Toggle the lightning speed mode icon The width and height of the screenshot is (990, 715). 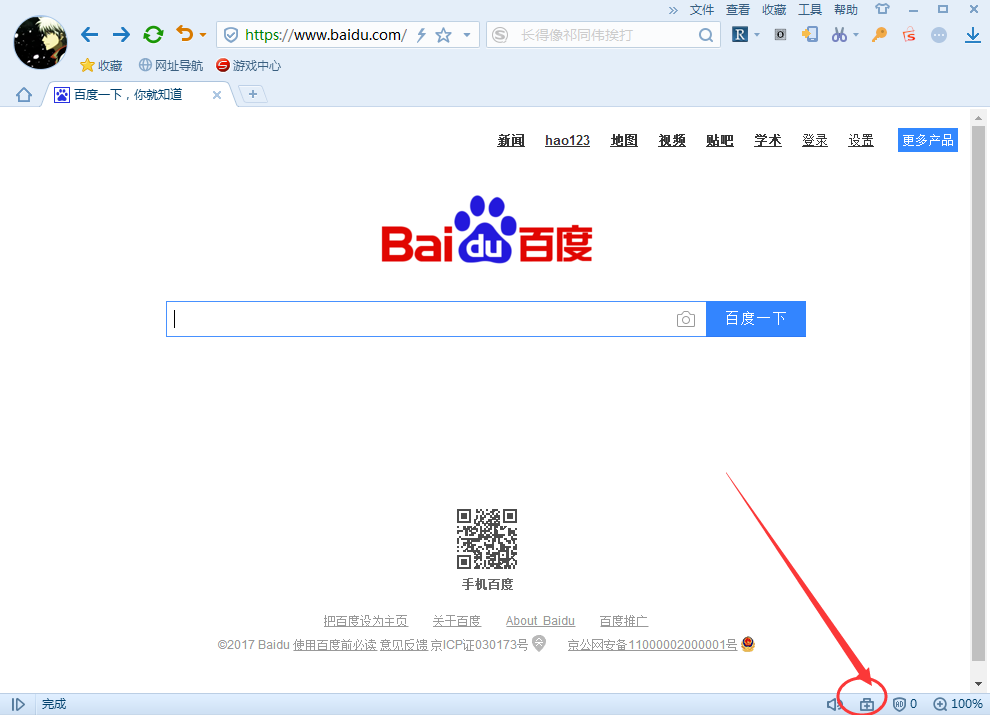[x=422, y=35]
